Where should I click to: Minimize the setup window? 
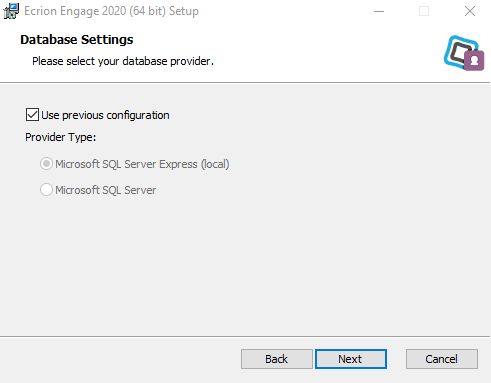[379, 11]
